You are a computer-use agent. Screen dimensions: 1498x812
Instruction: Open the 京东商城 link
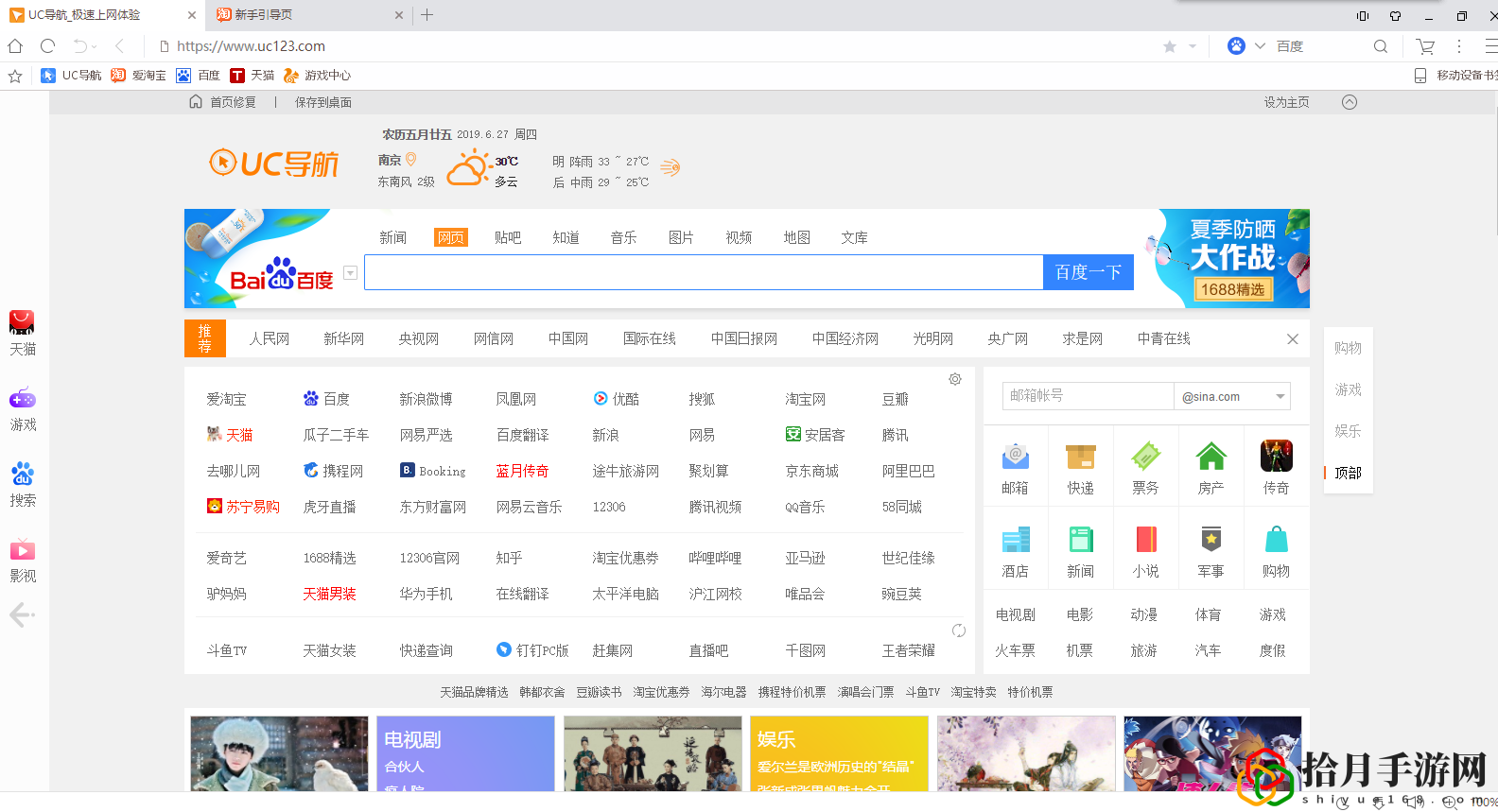[811, 471]
